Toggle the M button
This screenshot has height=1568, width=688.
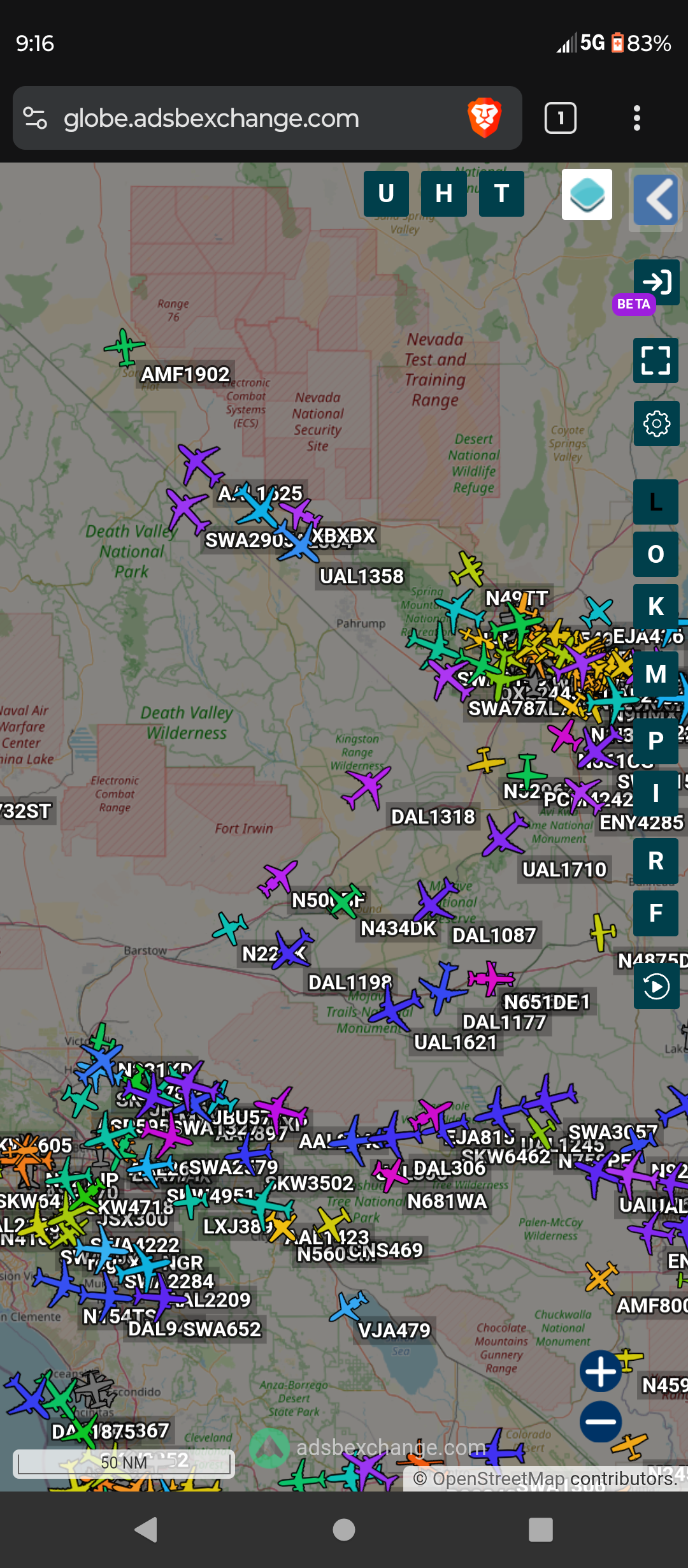(x=656, y=674)
